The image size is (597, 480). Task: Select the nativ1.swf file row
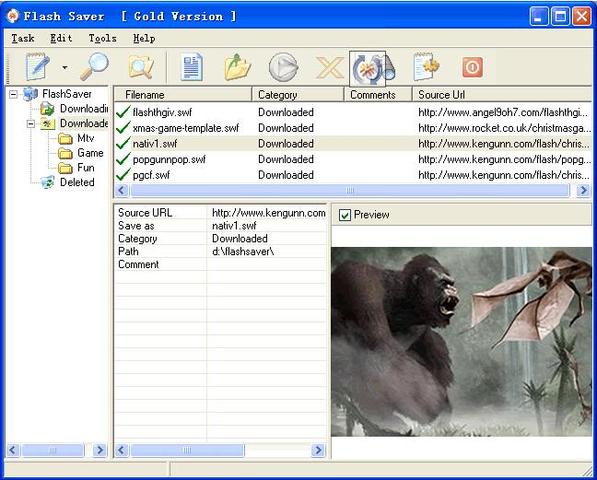(353, 144)
